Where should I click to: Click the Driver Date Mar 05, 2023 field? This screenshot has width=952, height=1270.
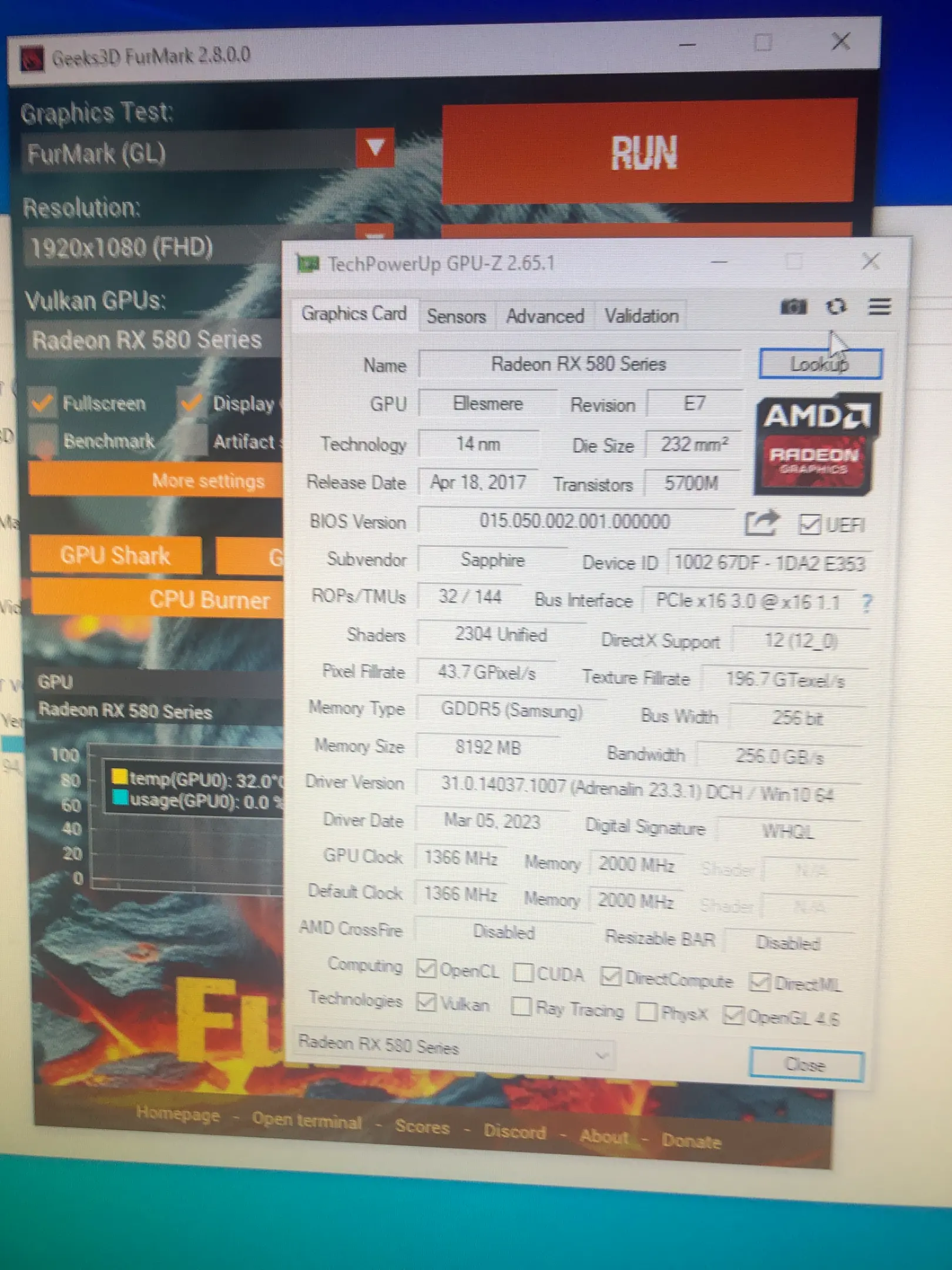pyautogui.click(x=492, y=821)
